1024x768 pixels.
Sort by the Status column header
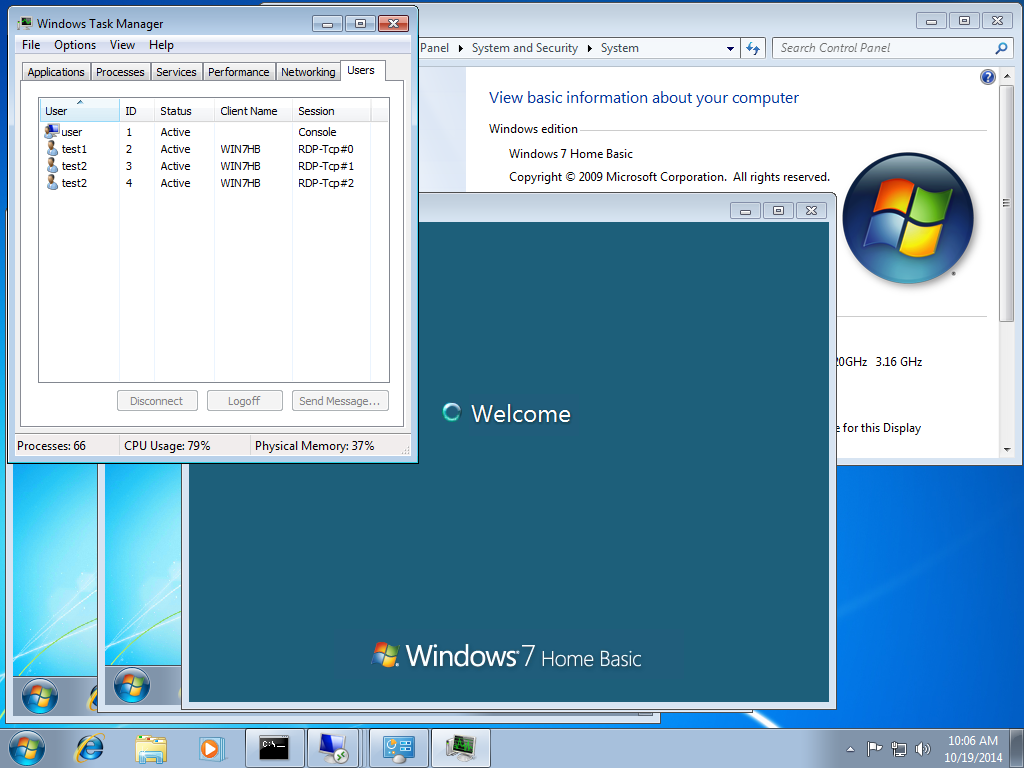pos(184,111)
